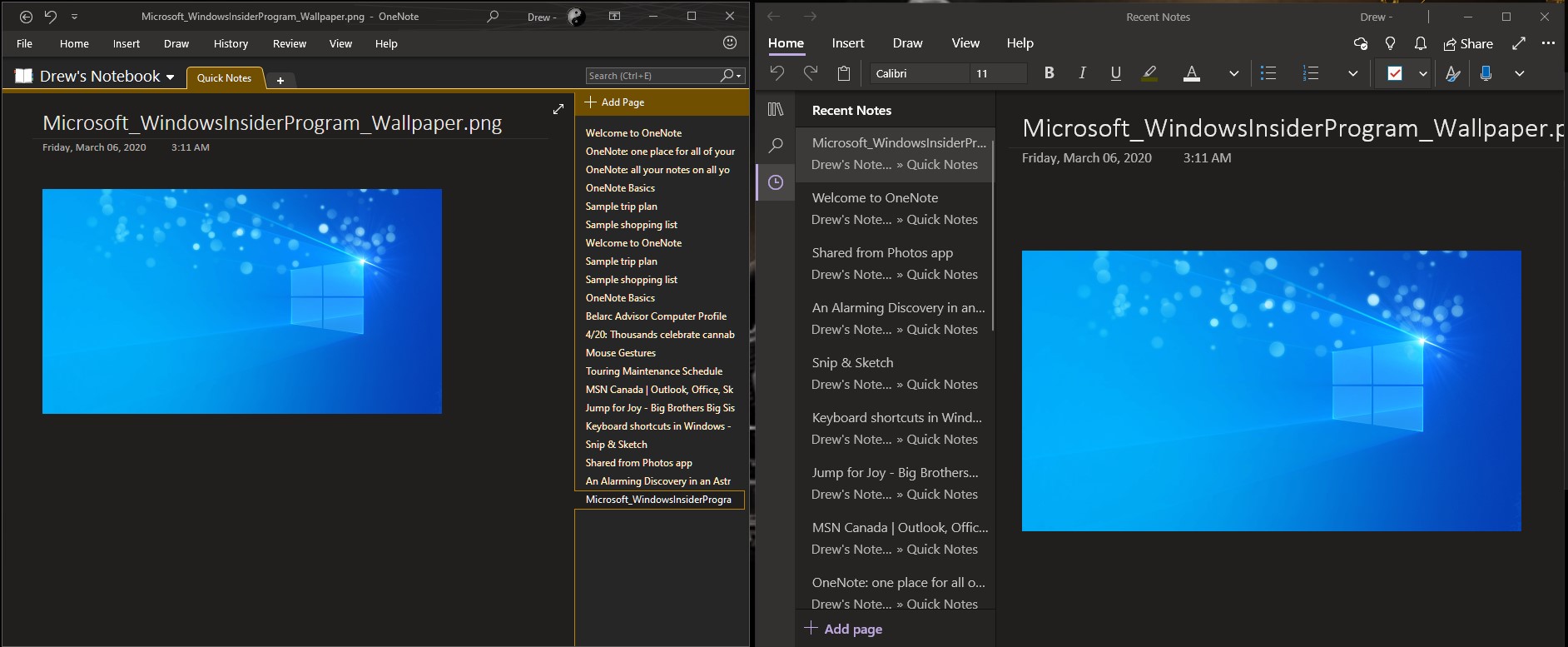Click the wallpaper image in the desktop OneNote page
Screen dimensions: 1568x647
tap(242, 301)
